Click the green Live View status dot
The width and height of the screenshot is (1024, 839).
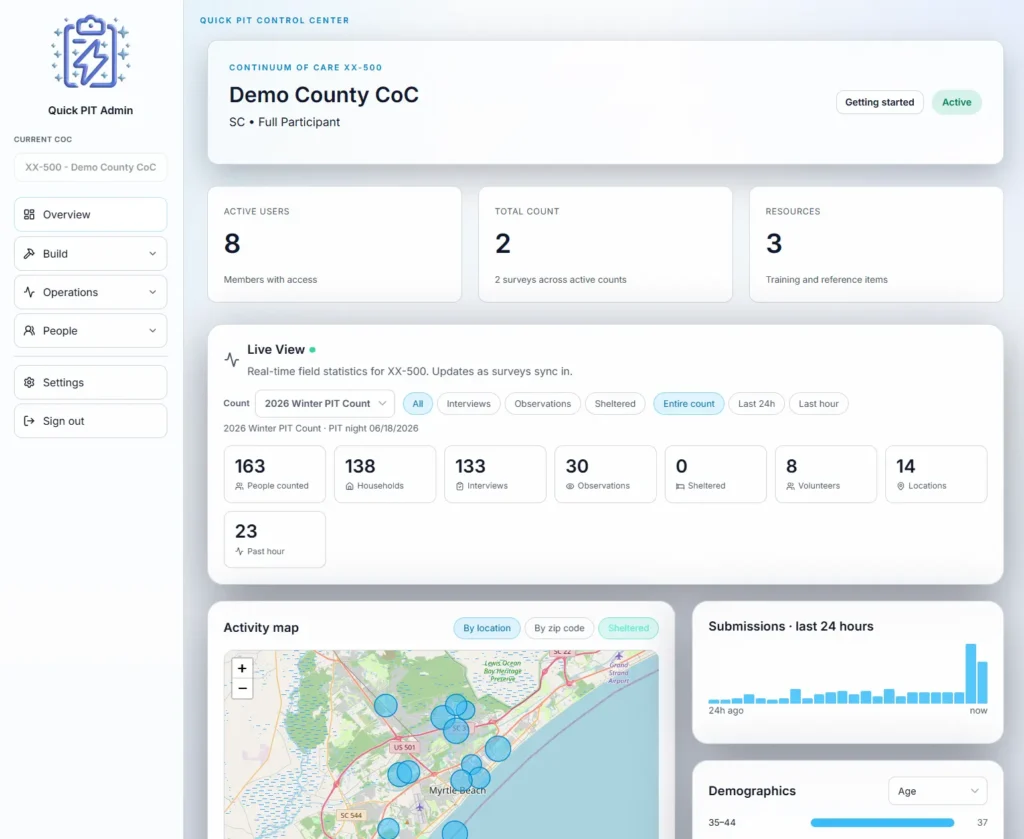(313, 350)
